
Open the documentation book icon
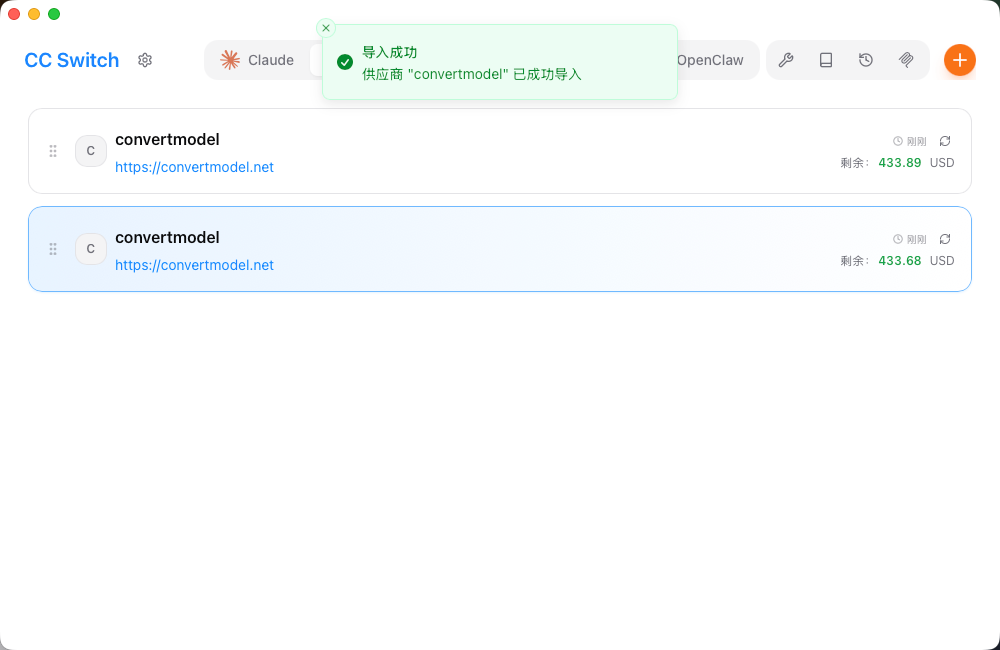click(x=826, y=60)
